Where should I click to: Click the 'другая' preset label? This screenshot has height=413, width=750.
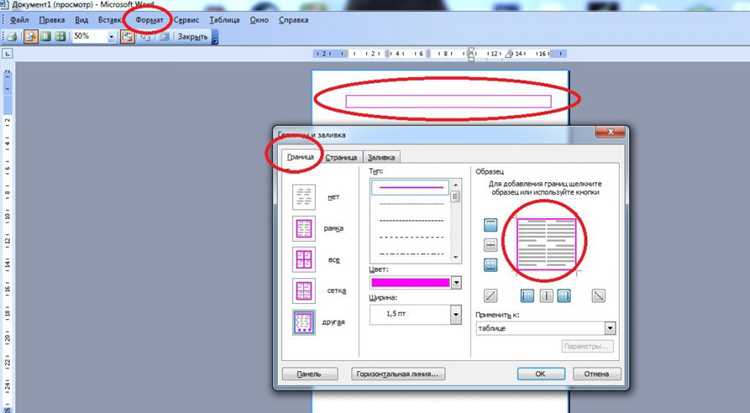pos(333,322)
